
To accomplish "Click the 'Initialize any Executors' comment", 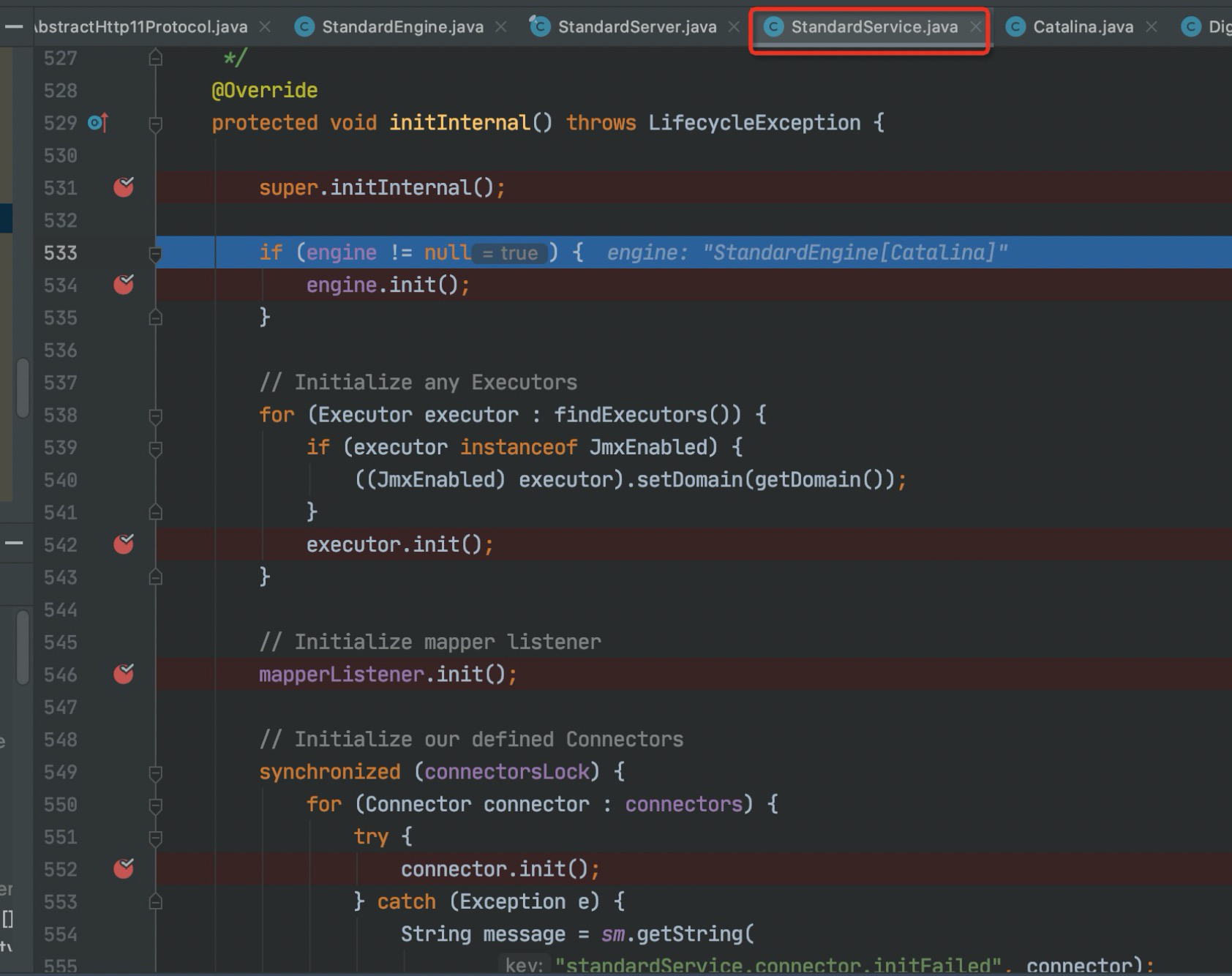I will (x=418, y=383).
